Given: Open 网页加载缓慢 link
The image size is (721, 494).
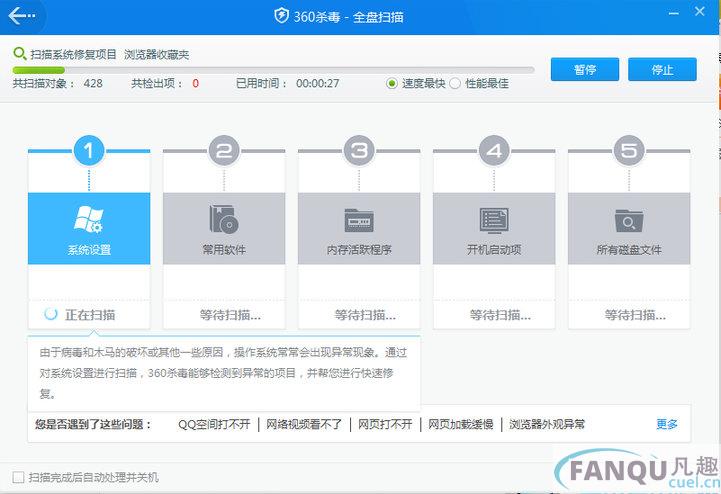Looking at the screenshot, I should click(x=461, y=424).
